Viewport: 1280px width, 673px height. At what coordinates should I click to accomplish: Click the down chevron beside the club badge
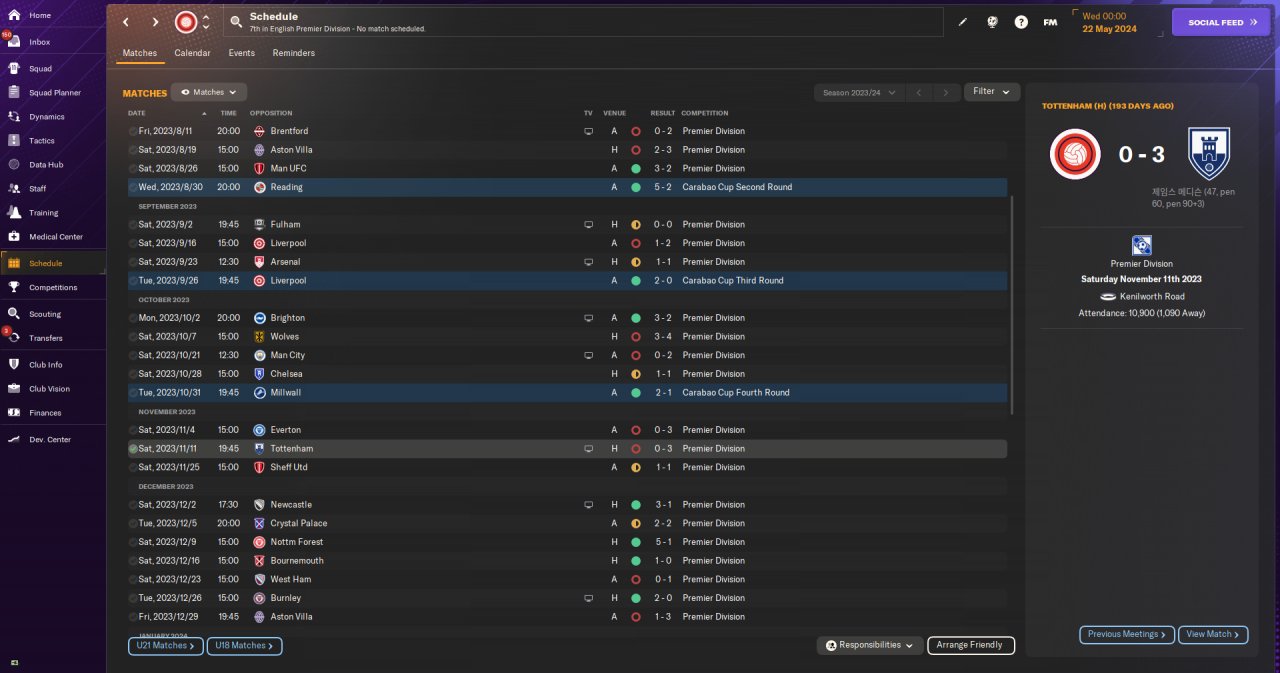[x=206, y=27]
